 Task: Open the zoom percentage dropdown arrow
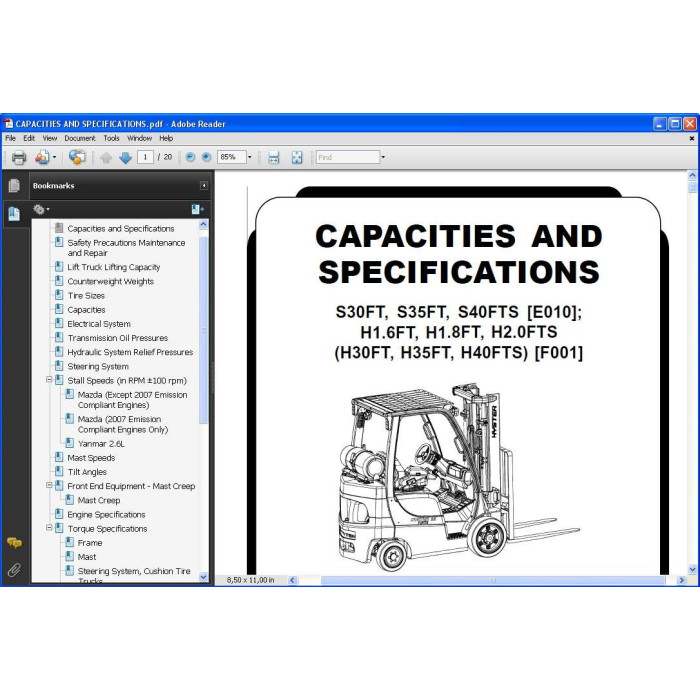coord(250,157)
